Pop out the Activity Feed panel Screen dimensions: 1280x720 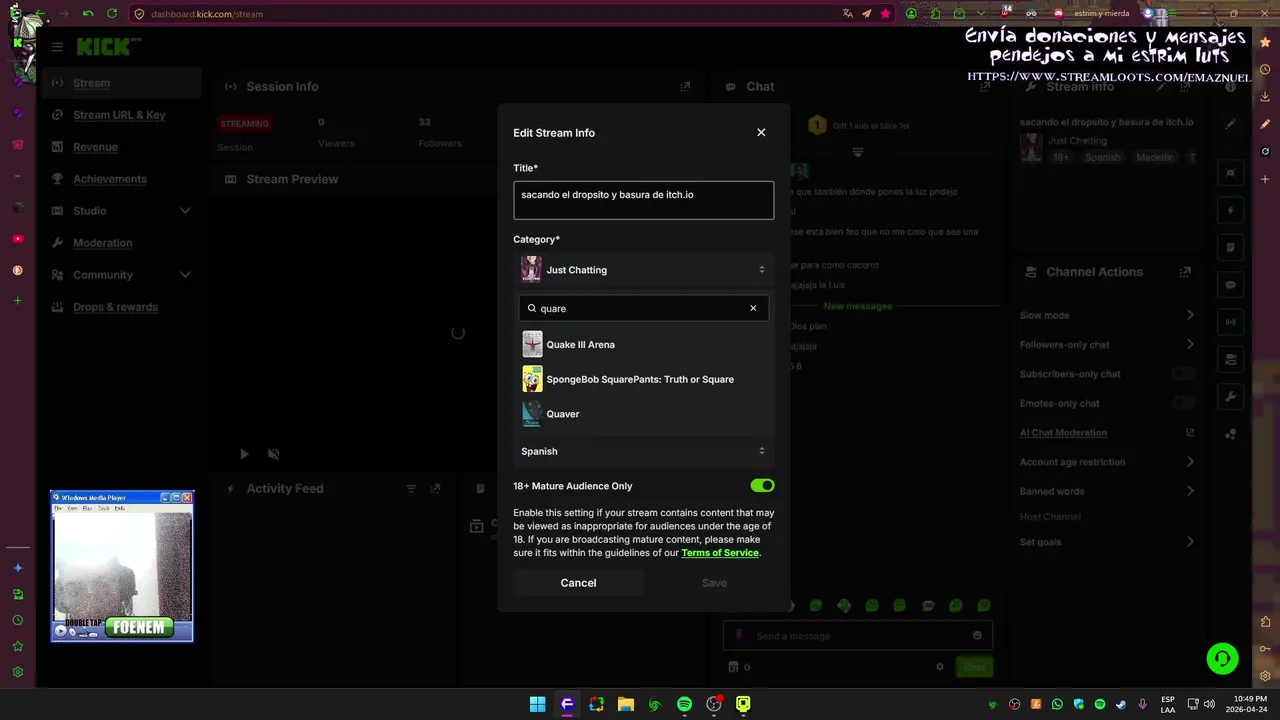coord(435,489)
